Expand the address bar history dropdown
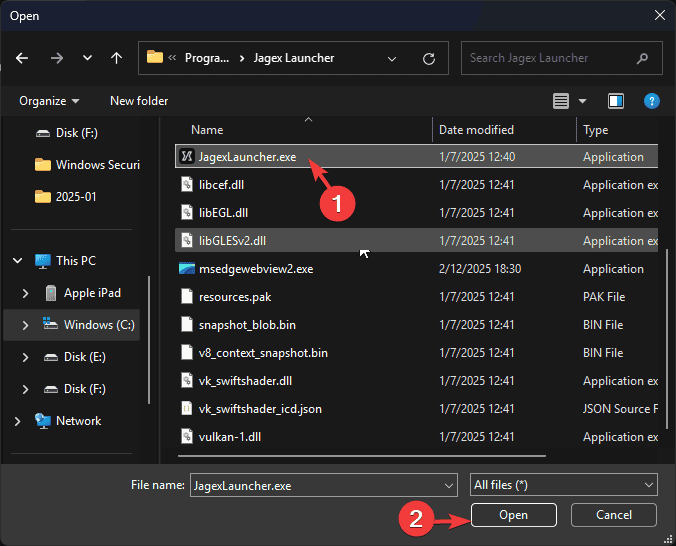 point(391,59)
